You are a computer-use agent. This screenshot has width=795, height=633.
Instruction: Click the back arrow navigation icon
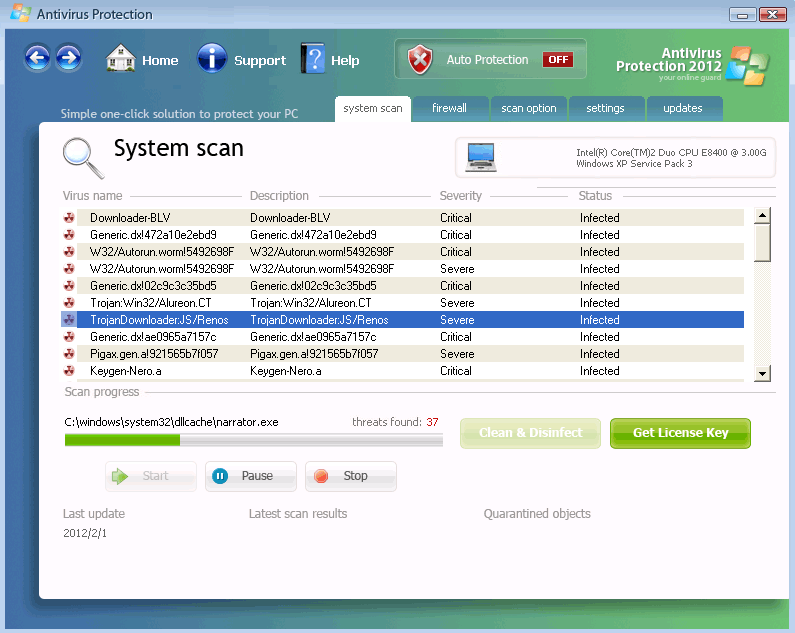37,58
